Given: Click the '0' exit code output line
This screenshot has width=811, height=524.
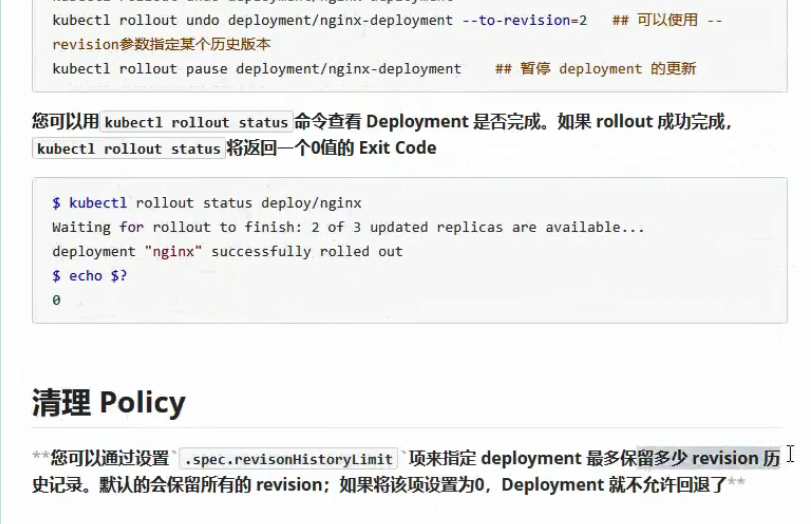Looking at the screenshot, I should click(x=56, y=300).
